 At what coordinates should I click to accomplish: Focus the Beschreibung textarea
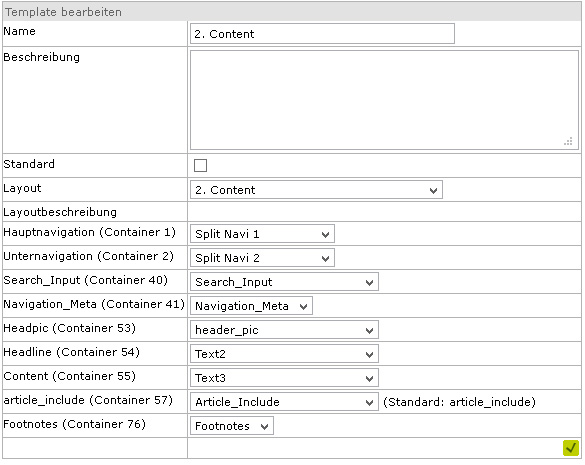(x=384, y=100)
